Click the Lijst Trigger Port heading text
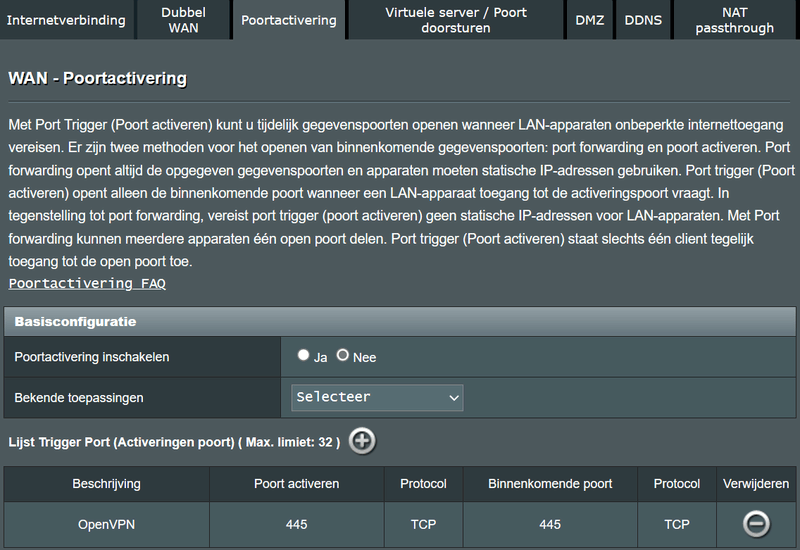This screenshot has height=550, width=800. 174,442
